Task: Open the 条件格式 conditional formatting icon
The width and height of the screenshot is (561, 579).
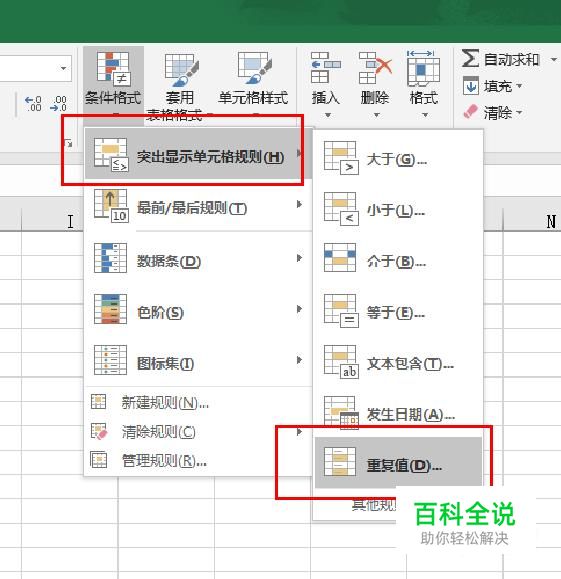Action: (x=113, y=68)
